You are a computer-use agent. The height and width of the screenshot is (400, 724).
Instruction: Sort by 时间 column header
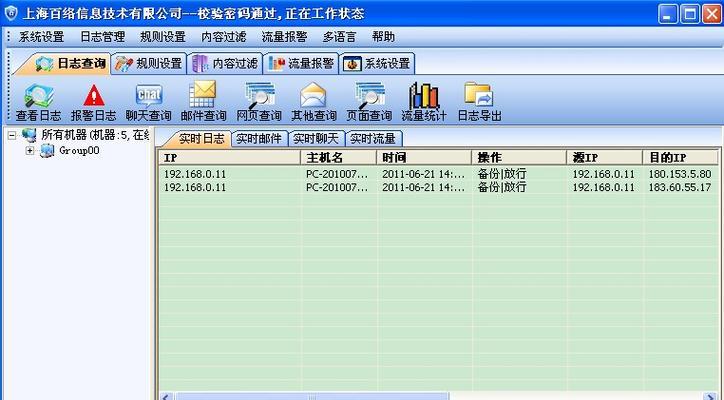tap(424, 158)
